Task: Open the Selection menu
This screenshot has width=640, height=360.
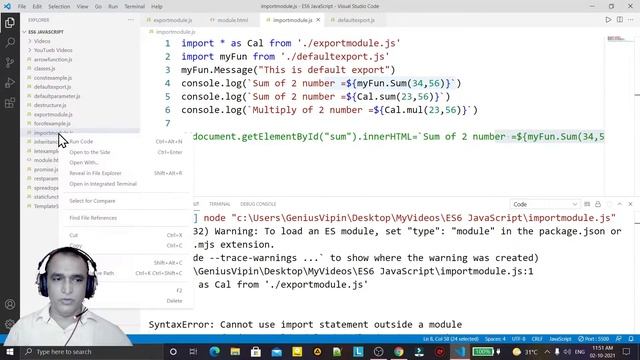Action: pyautogui.click(x=59, y=6)
